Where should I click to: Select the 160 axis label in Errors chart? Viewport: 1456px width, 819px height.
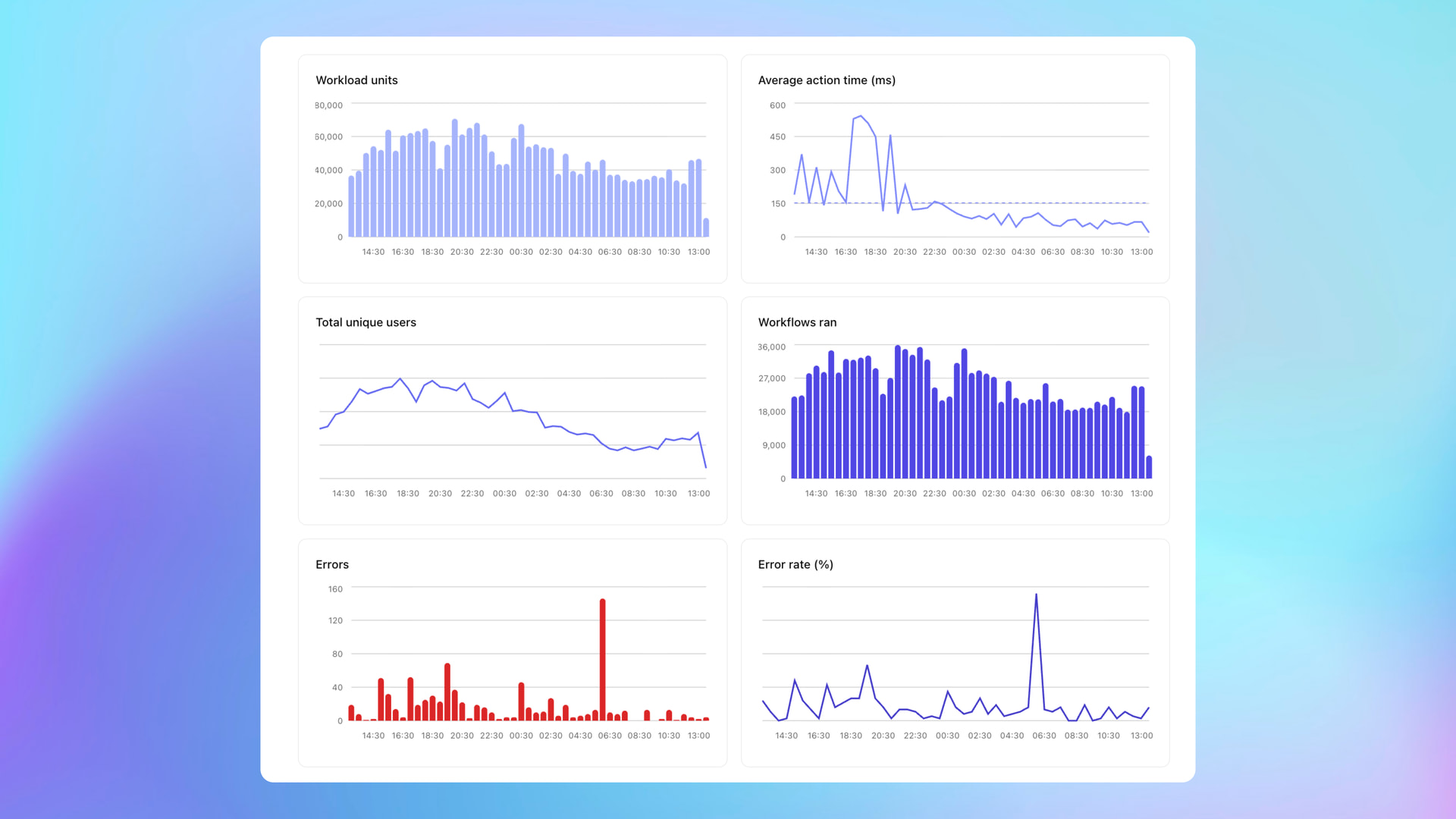335,589
